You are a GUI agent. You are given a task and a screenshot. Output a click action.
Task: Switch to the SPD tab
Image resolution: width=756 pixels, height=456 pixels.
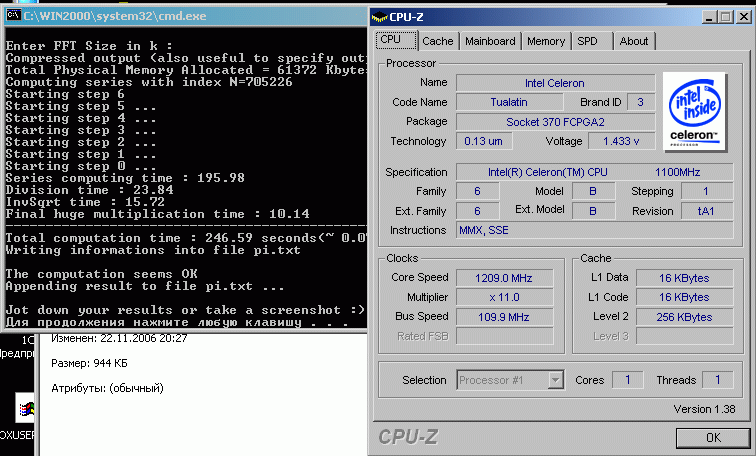pyautogui.click(x=592, y=41)
